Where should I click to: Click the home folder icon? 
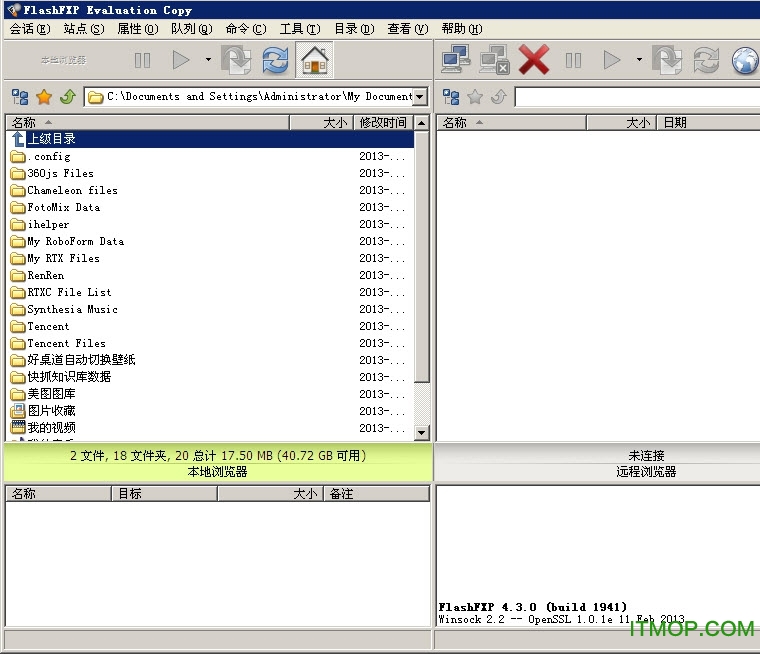[x=315, y=60]
